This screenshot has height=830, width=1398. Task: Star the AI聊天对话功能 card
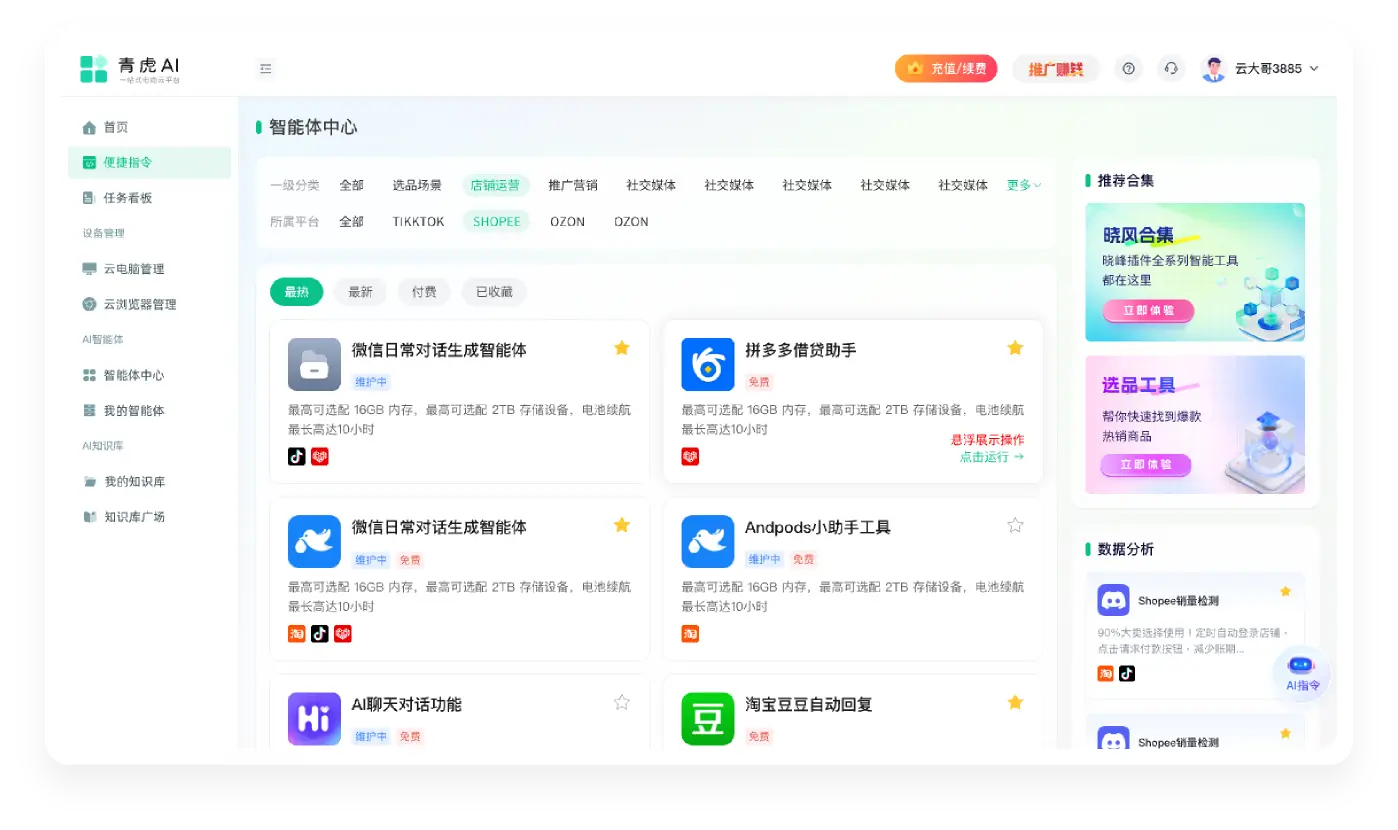[621, 702]
